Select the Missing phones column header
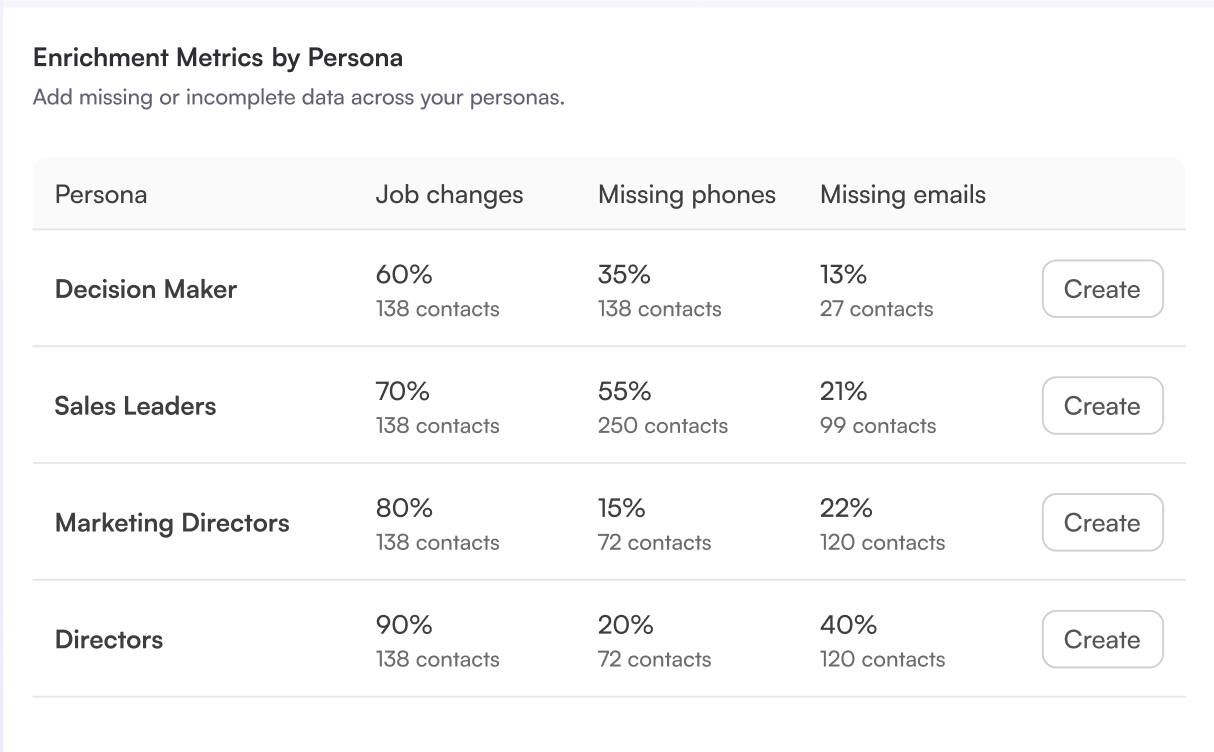Image resolution: width=1214 pixels, height=752 pixels. click(686, 194)
